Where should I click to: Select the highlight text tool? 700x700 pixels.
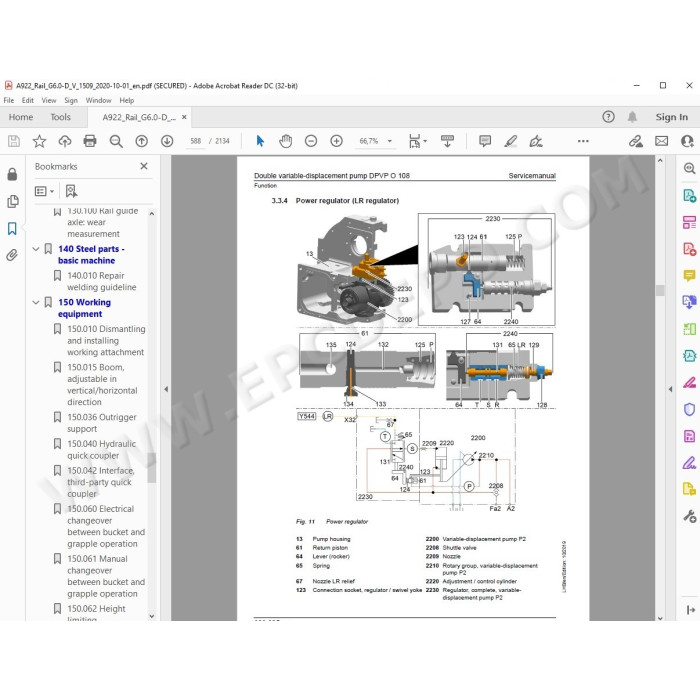click(511, 142)
